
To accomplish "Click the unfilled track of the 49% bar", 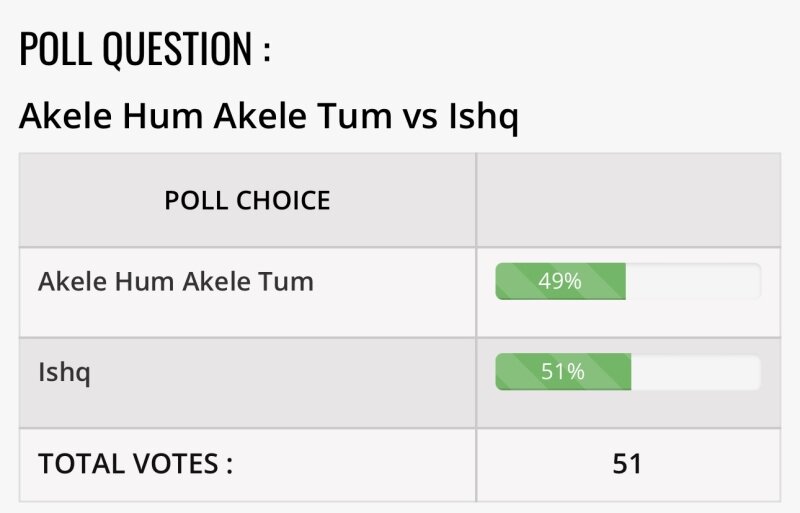I will 692,282.
